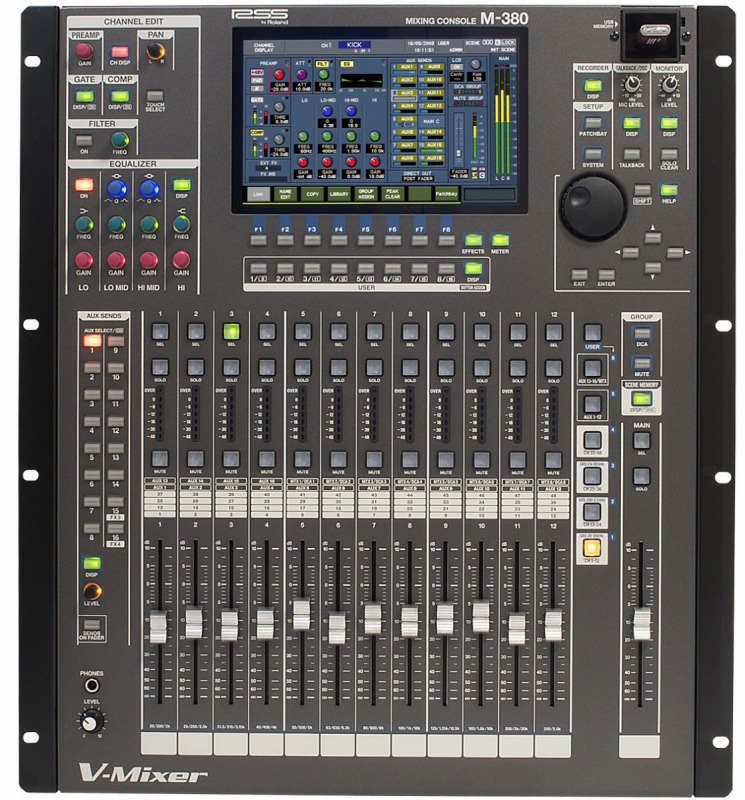745x800 pixels.
Task: Click the FILTER FREQ knob
Action: click(x=119, y=140)
